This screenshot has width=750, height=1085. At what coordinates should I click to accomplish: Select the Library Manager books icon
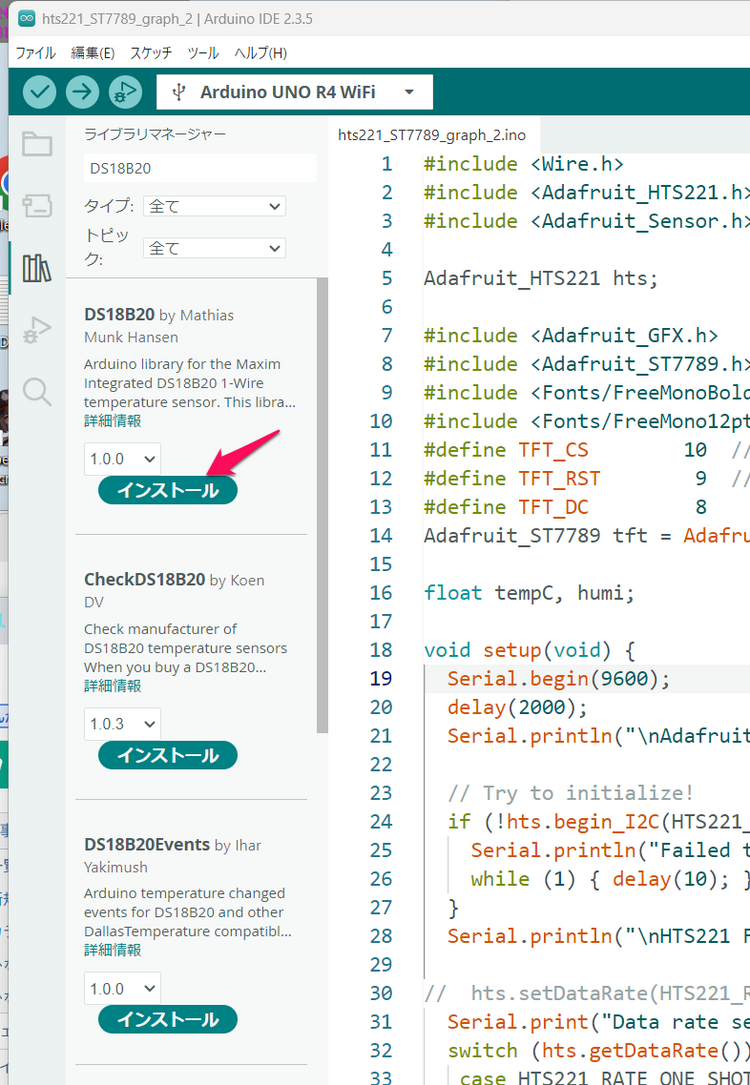(37, 267)
